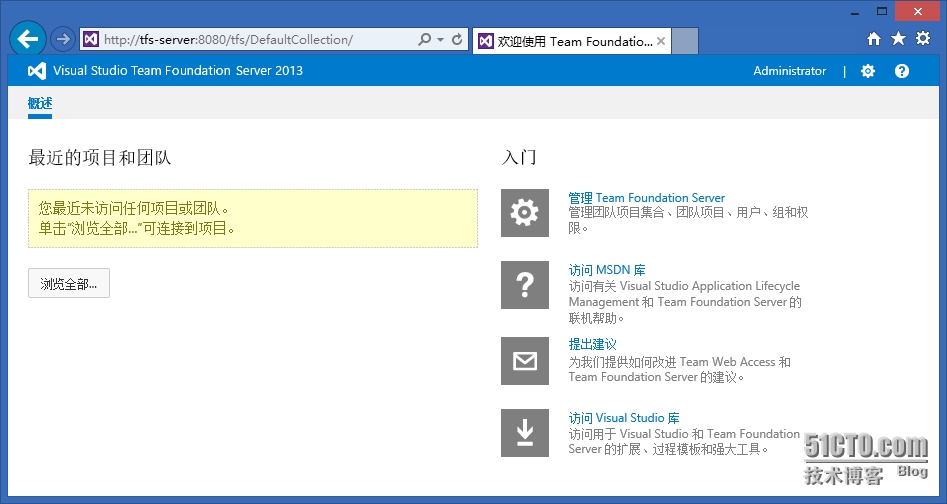
Task: Minimize the browser window
Action: pos(855,12)
